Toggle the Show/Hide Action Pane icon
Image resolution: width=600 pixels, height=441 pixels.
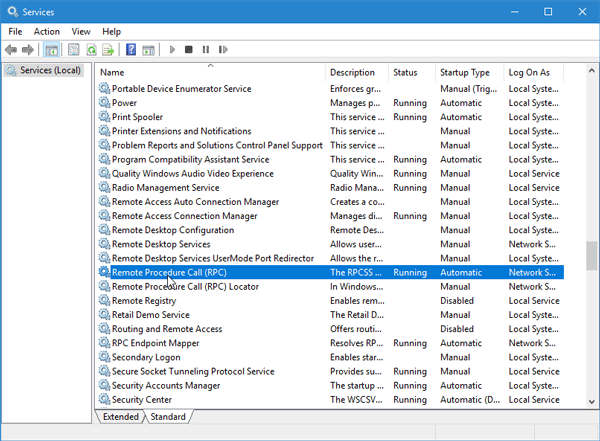pos(148,50)
